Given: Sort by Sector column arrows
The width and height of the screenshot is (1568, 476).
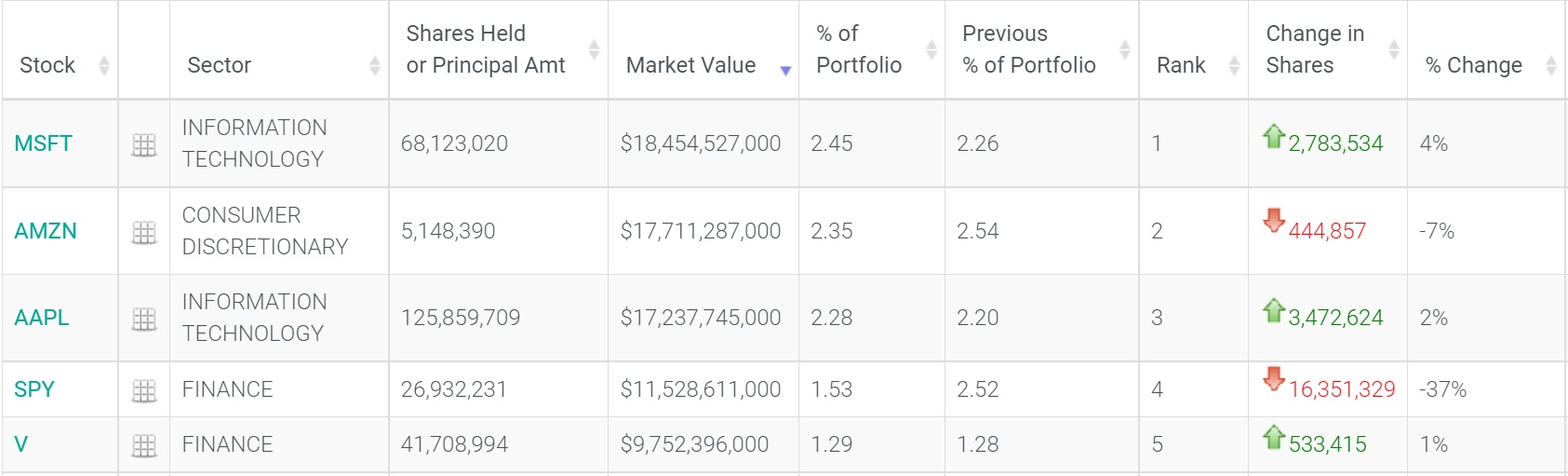Looking at the screenshot, I should point(374,65).
